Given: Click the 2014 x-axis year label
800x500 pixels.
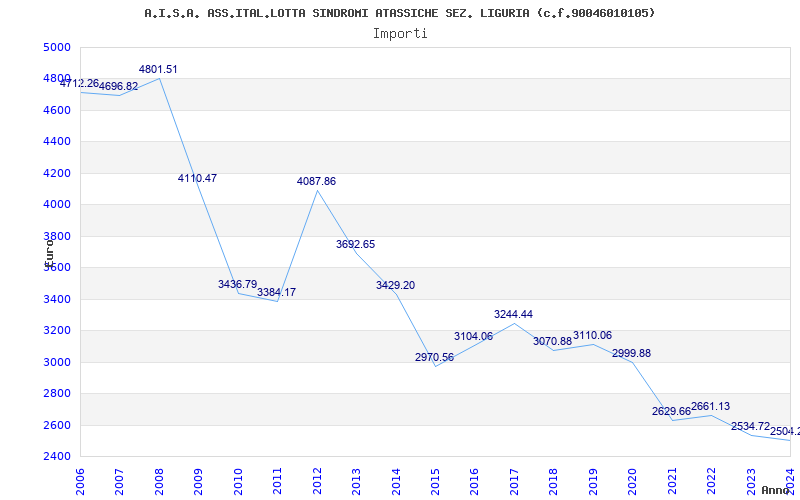Looking at the screenshot, I should coord(396,481).
